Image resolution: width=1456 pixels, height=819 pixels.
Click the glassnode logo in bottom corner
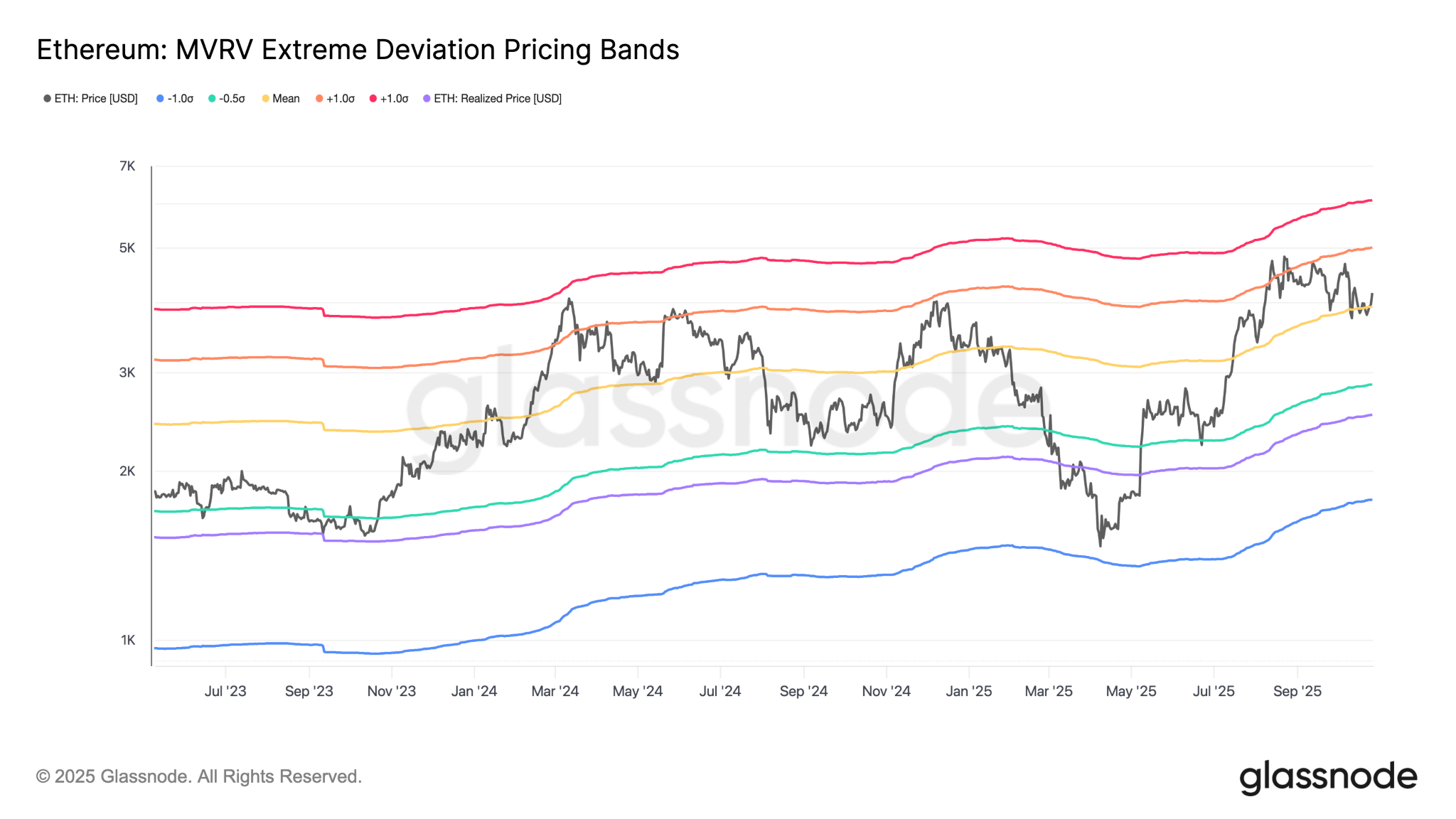(x=1327, y=776)
